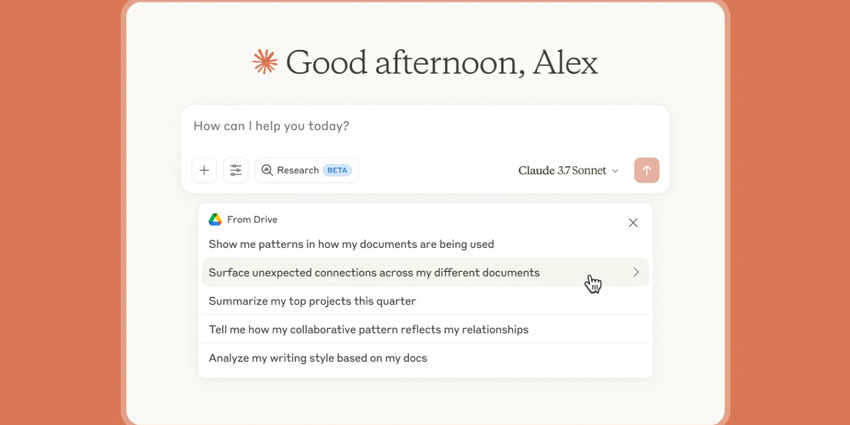The height and width of the screenshot is (425, 850).
Task: Click the Google Drive logo icon
Action: click(x=215, y=220)
